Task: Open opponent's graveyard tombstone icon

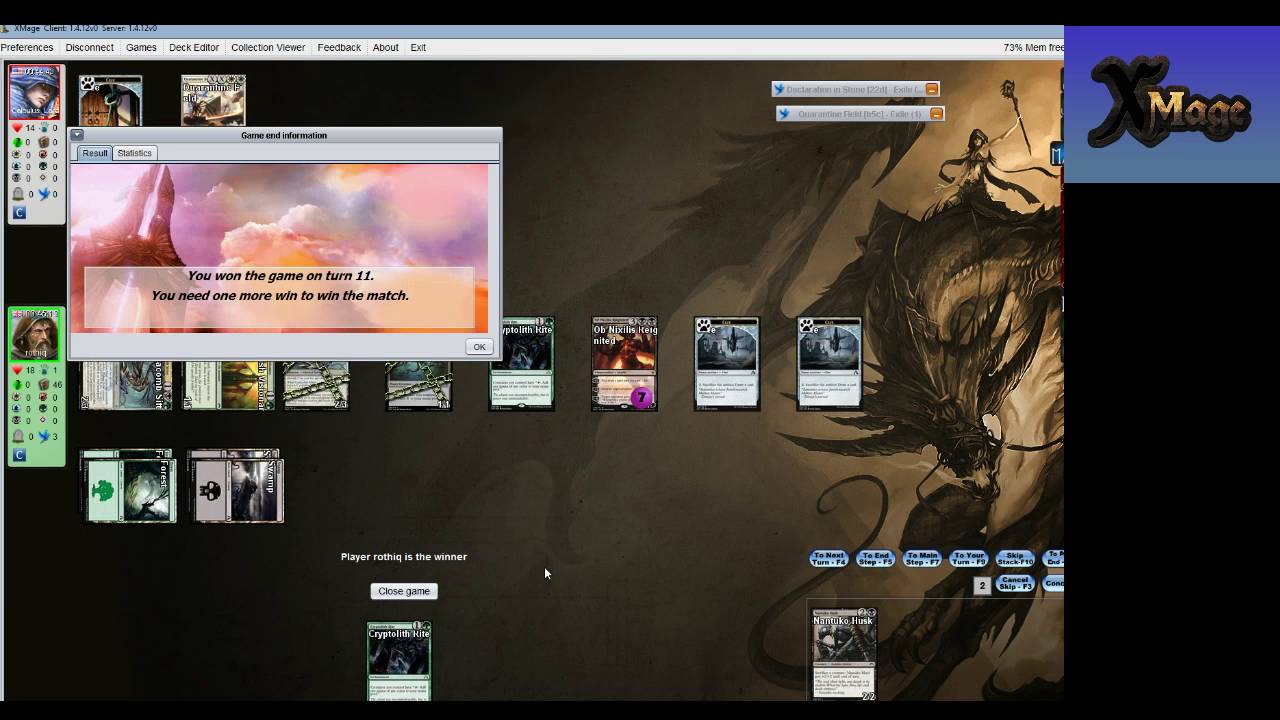Action: pos(18,194)
